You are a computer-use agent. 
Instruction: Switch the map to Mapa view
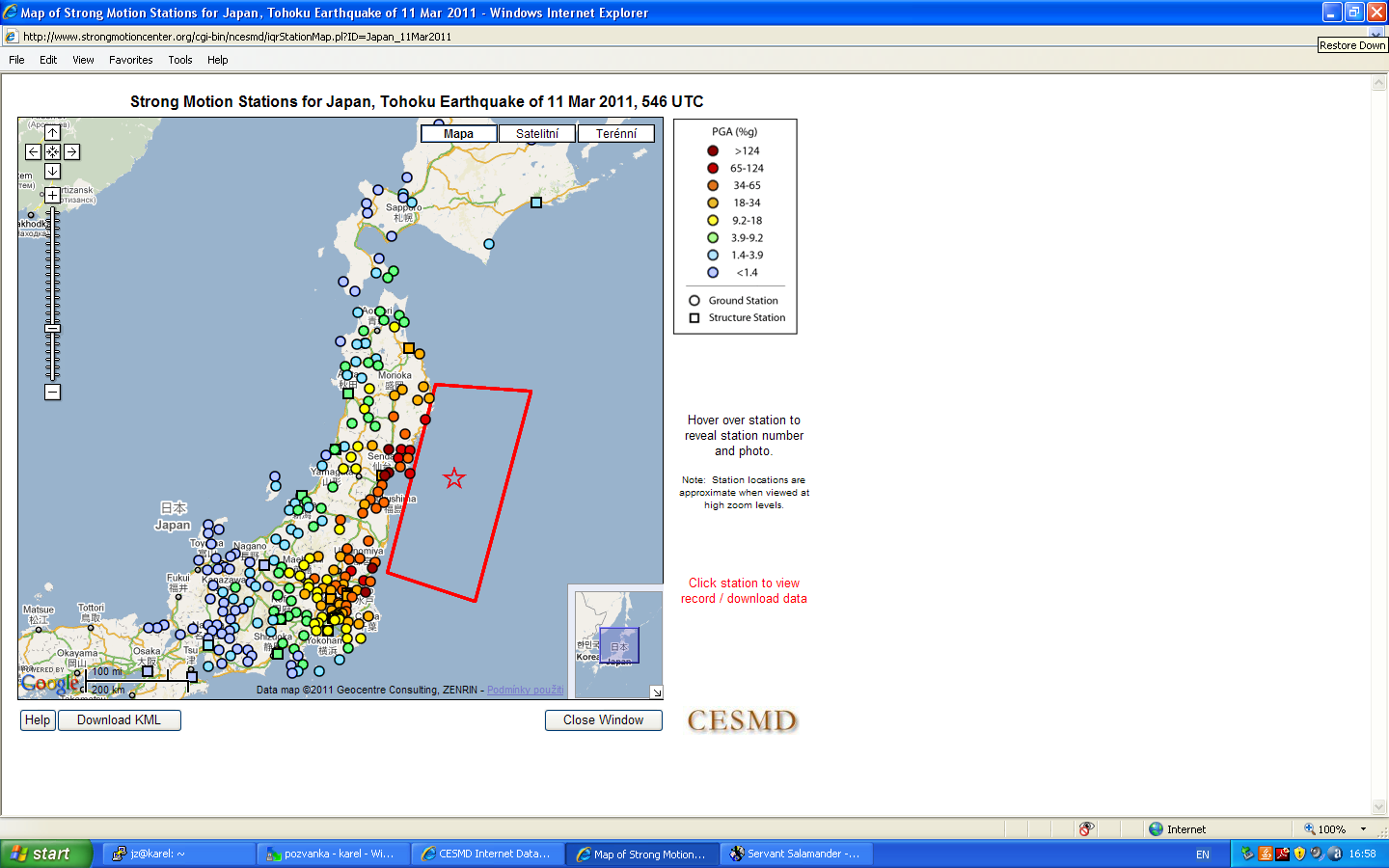tap(458, 134)
